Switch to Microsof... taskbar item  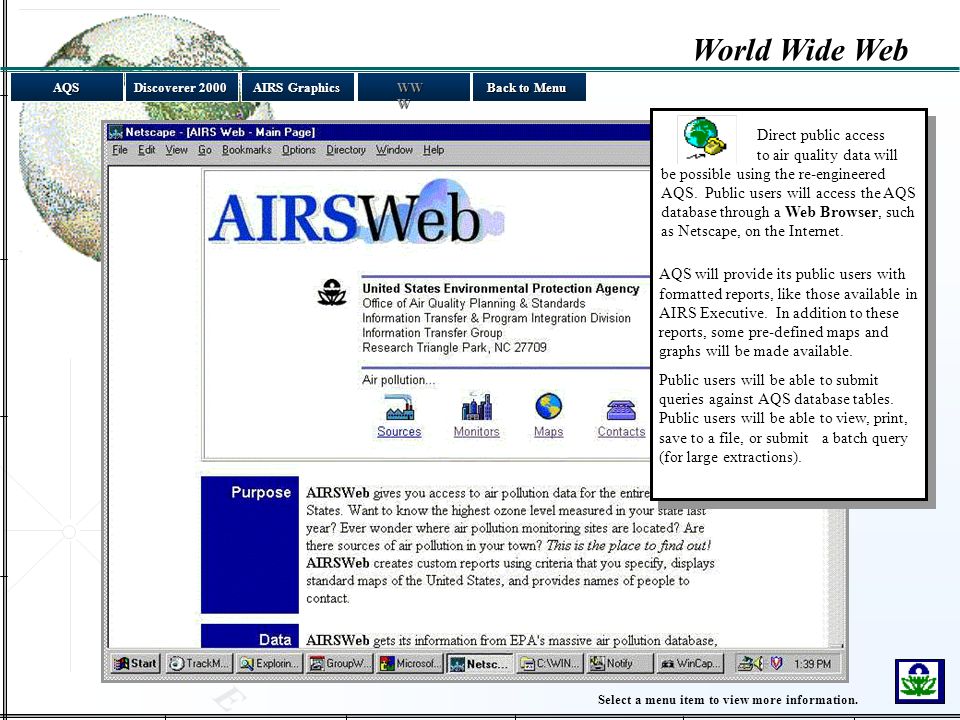pos(410,663)
